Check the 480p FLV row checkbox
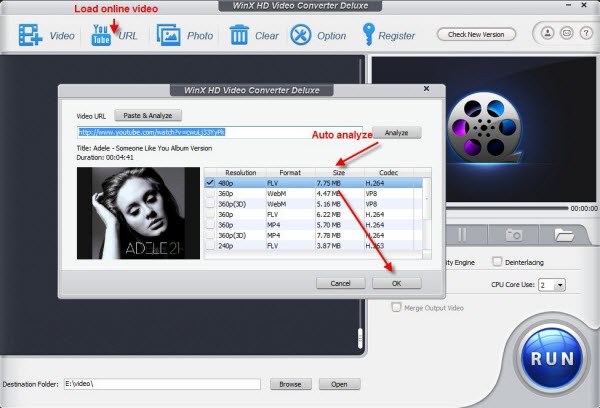Screen dimensions: 600x408 [210, 183]
